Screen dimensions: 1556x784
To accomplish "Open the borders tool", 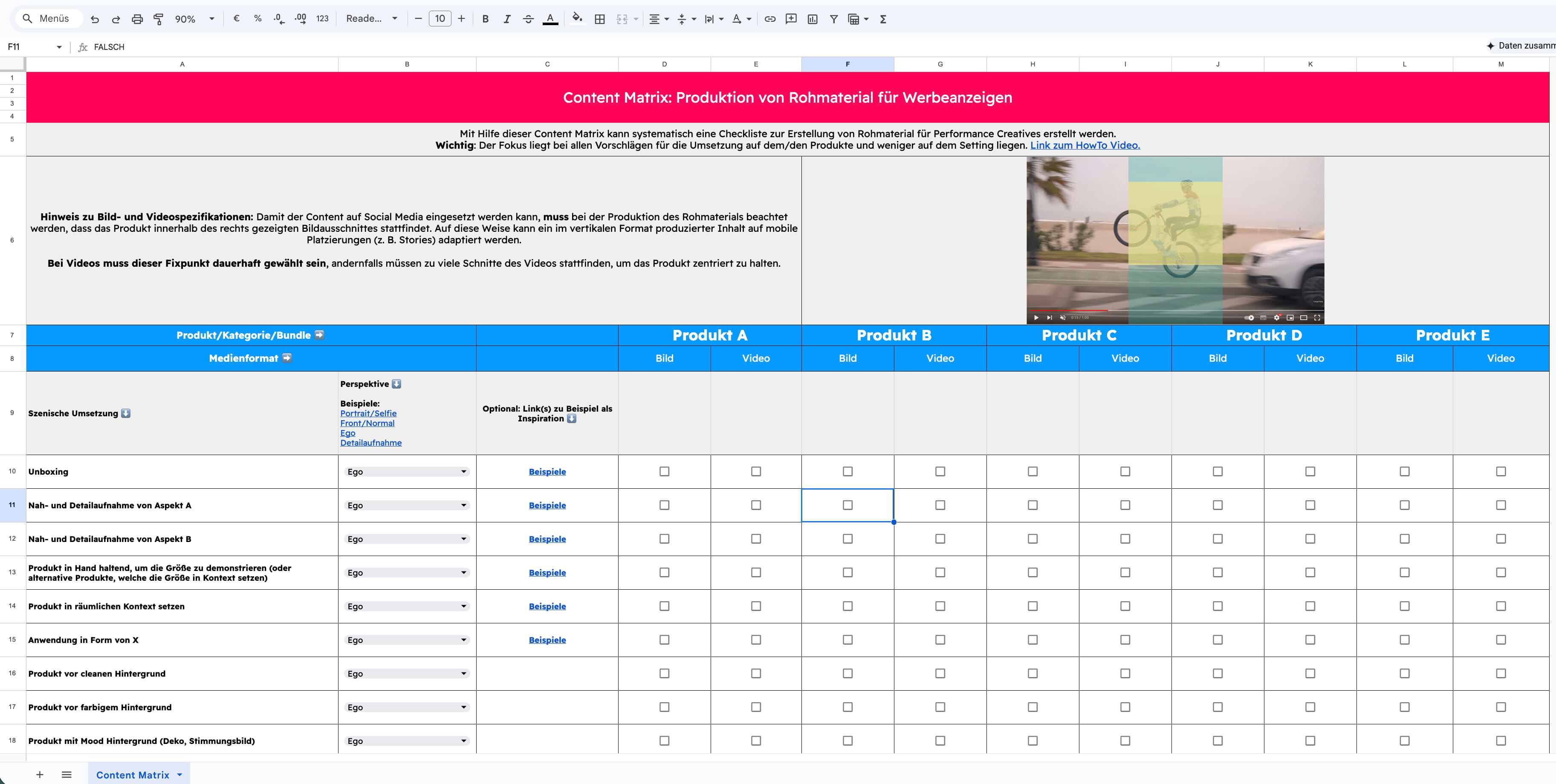I will click(599, 19).
